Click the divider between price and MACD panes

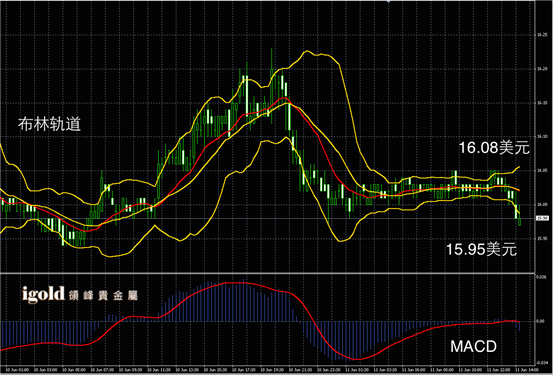tap(267, 273)
